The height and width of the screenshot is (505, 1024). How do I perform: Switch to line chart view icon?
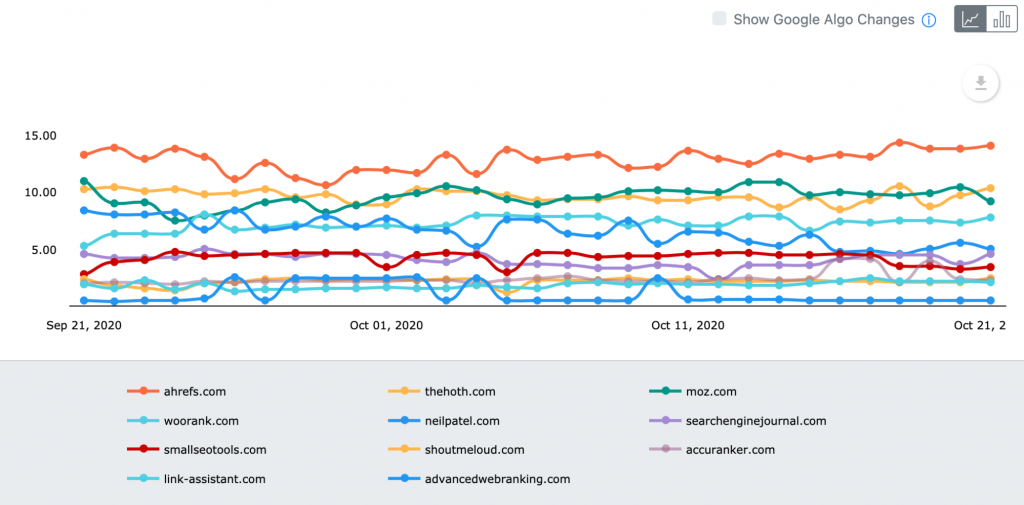point(970,19)
